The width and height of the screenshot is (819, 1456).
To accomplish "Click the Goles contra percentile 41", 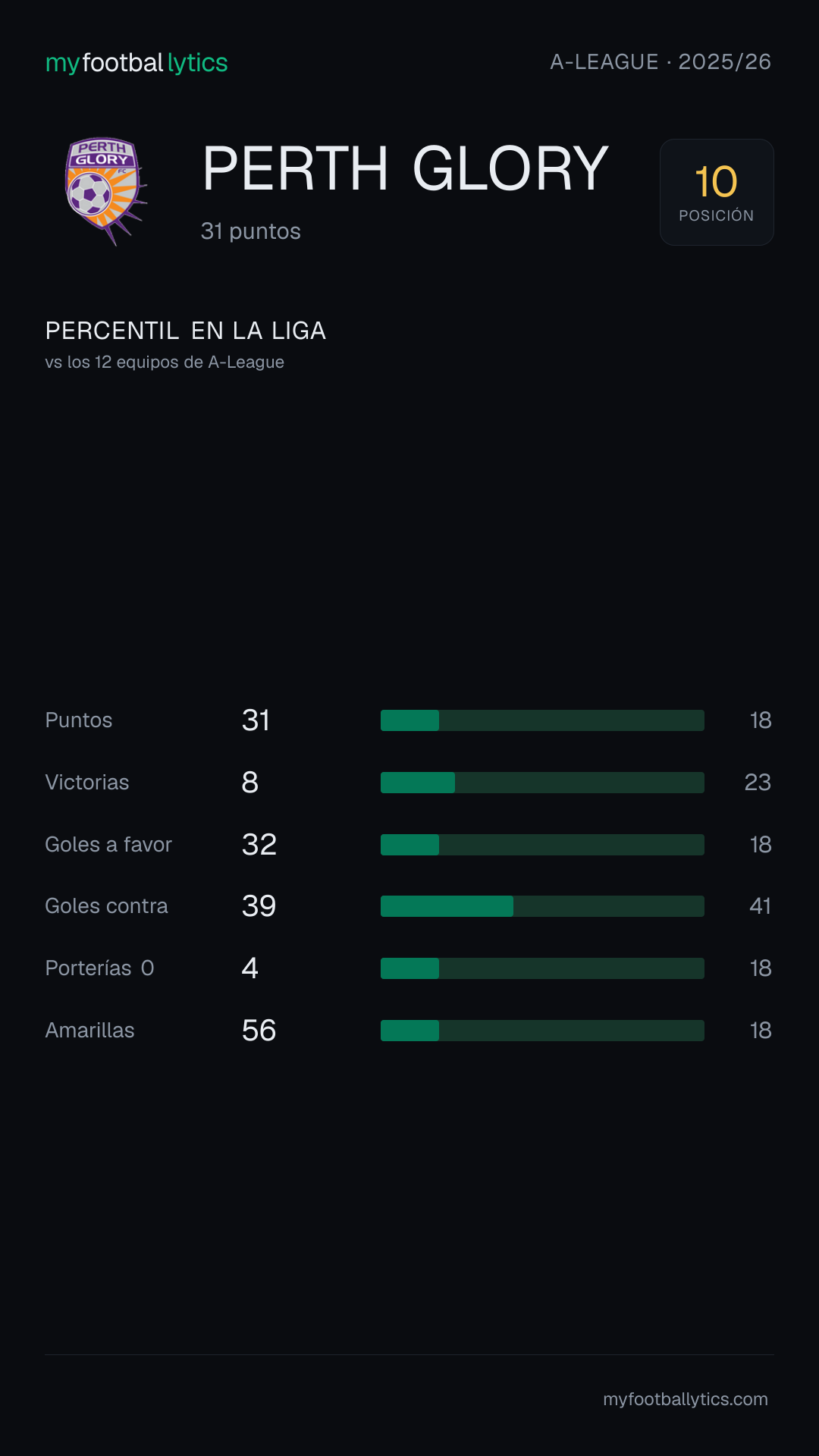I will coord(760,906).
